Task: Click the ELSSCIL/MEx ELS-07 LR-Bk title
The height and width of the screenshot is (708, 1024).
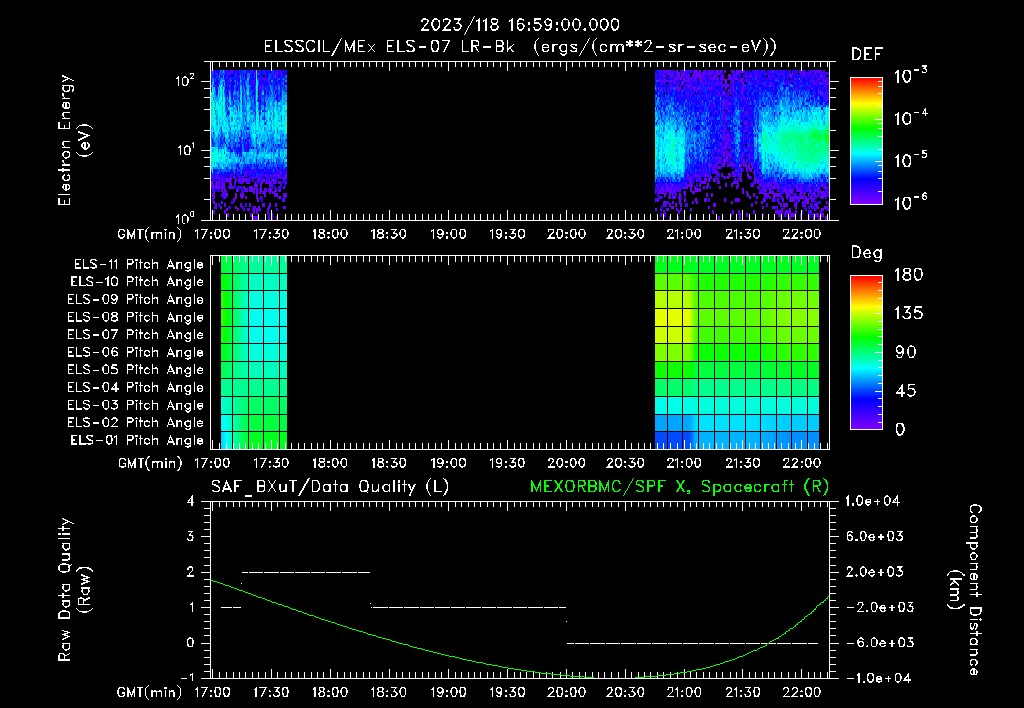Action: 389,47
